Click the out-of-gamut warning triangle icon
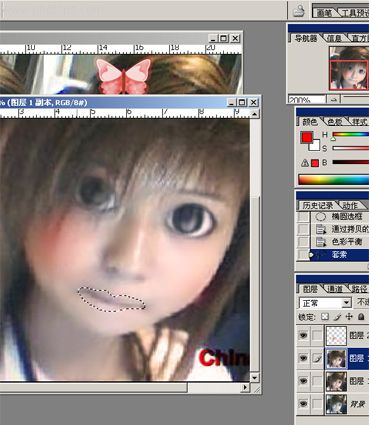This screenshot has height=425, width=369. 305,163
